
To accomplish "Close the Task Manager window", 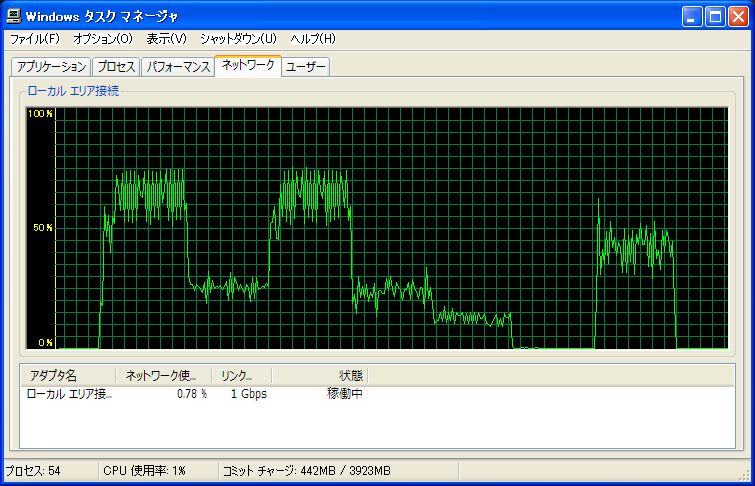I will coord(738,17).
